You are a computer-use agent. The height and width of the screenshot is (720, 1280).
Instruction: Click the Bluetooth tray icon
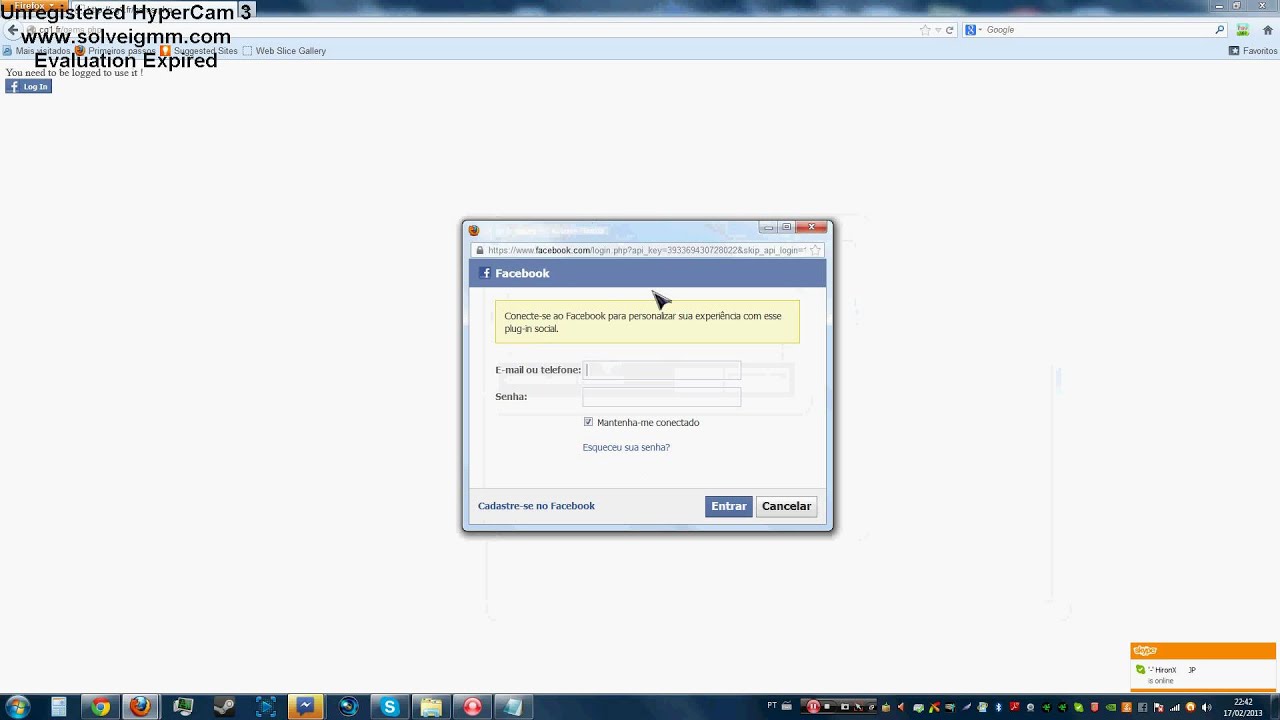(x=999, y=707)
